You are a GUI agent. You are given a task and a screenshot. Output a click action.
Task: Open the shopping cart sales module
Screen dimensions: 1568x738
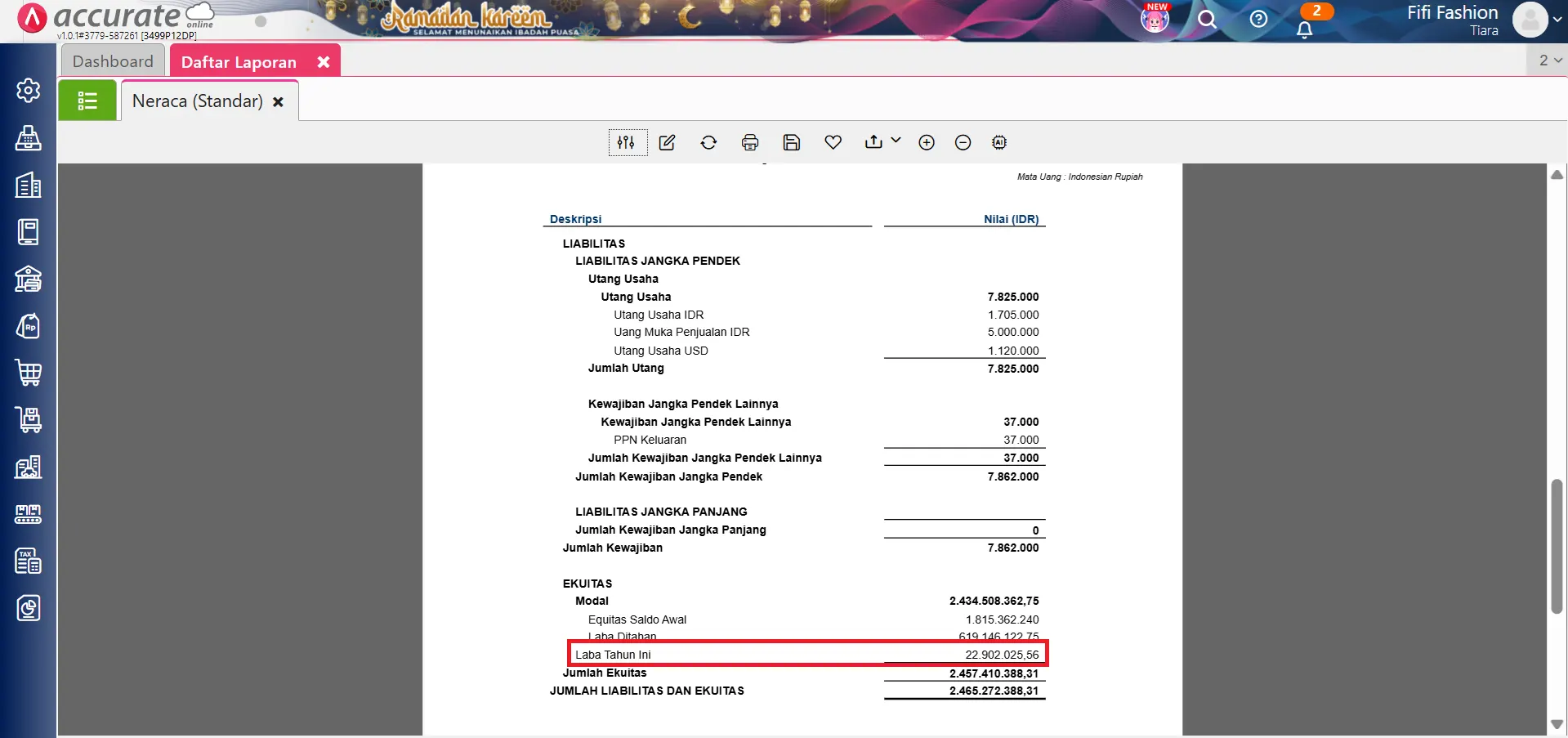[x=29, y=373]
